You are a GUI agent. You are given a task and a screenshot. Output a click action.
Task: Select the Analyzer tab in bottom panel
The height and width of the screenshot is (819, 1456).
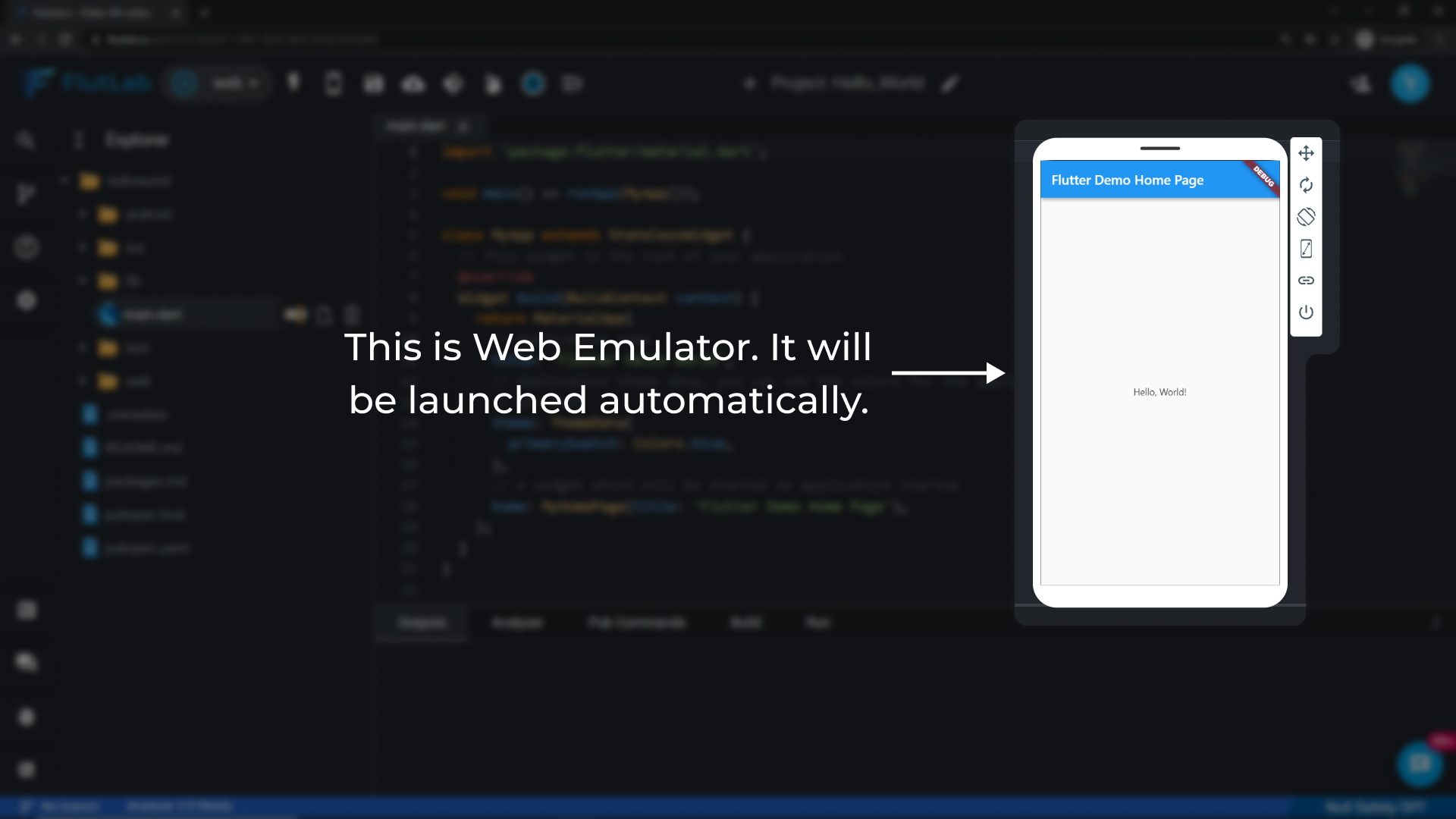tap(517, 622)
